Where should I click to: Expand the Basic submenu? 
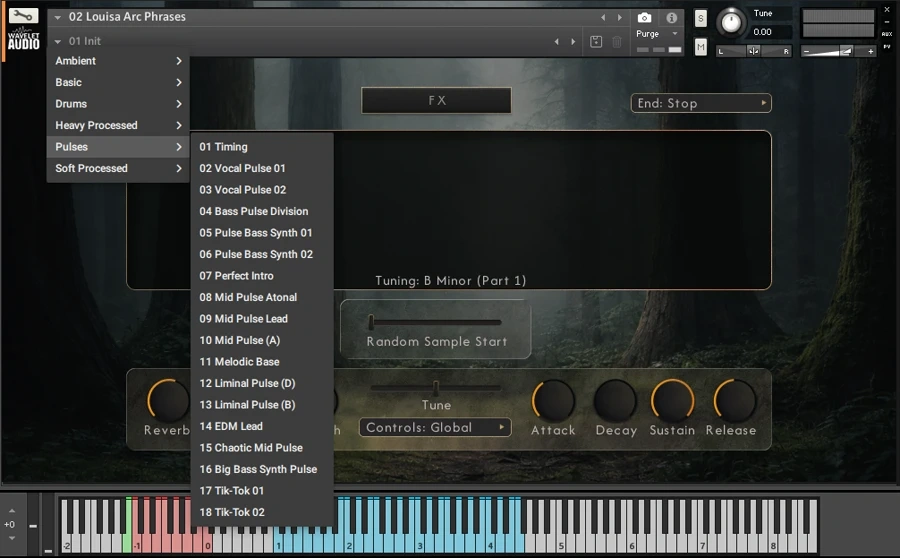(x=118, y=82)
